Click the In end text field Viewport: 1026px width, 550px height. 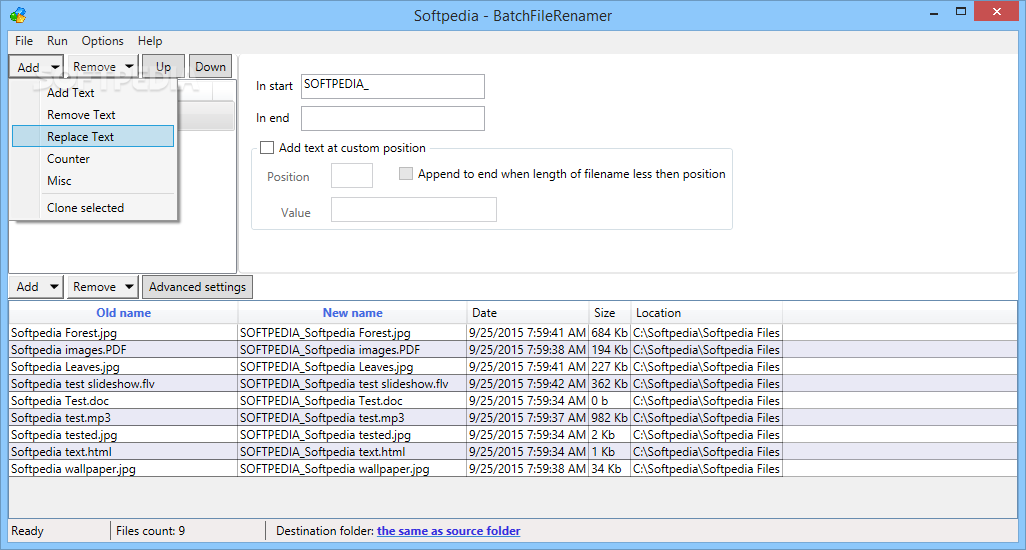tap(393, 118)
